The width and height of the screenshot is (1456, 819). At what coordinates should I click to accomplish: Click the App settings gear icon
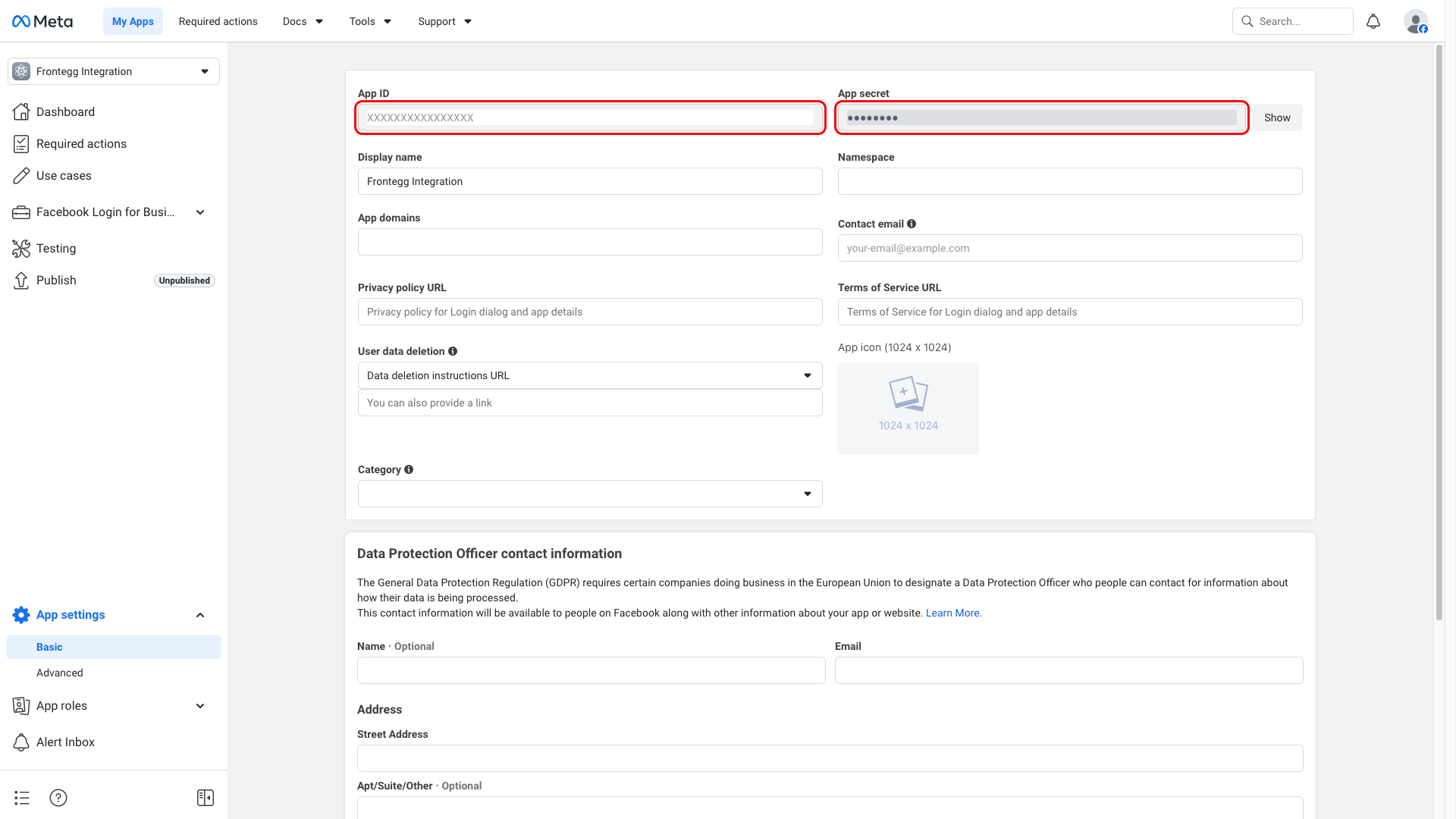point(21,614)
